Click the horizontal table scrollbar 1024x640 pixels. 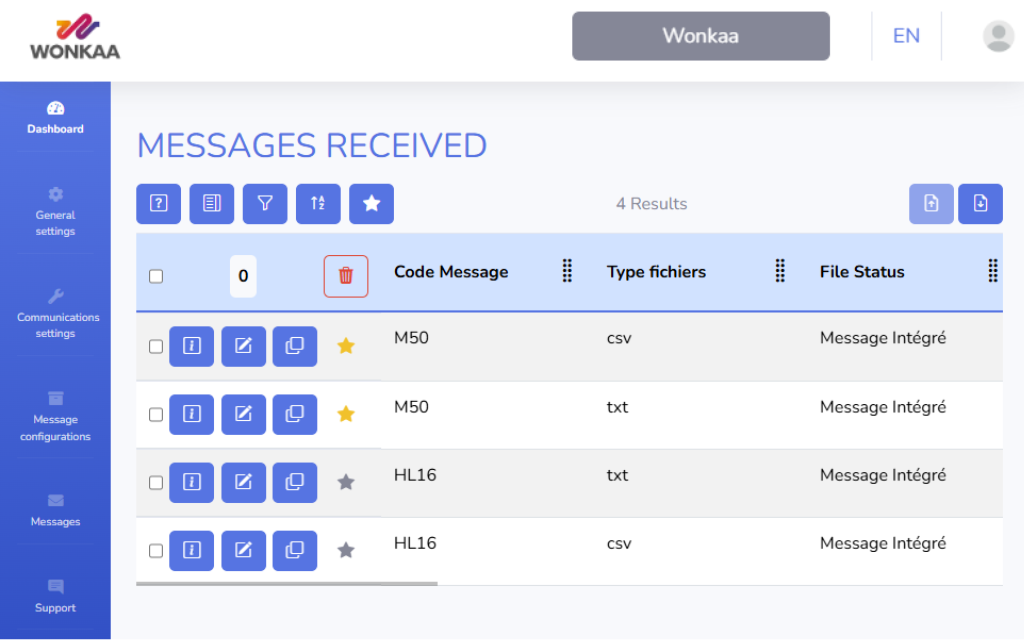pos(287,584)
